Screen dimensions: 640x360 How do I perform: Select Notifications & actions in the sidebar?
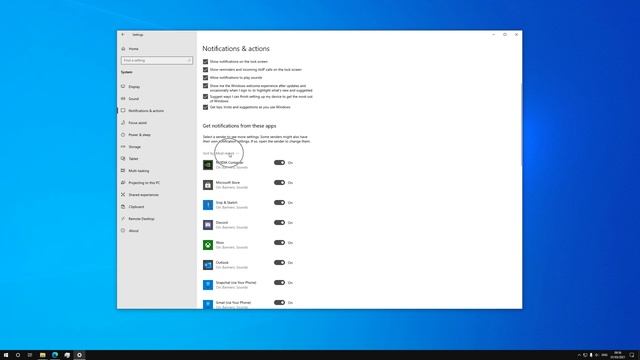tap(146, 111)
